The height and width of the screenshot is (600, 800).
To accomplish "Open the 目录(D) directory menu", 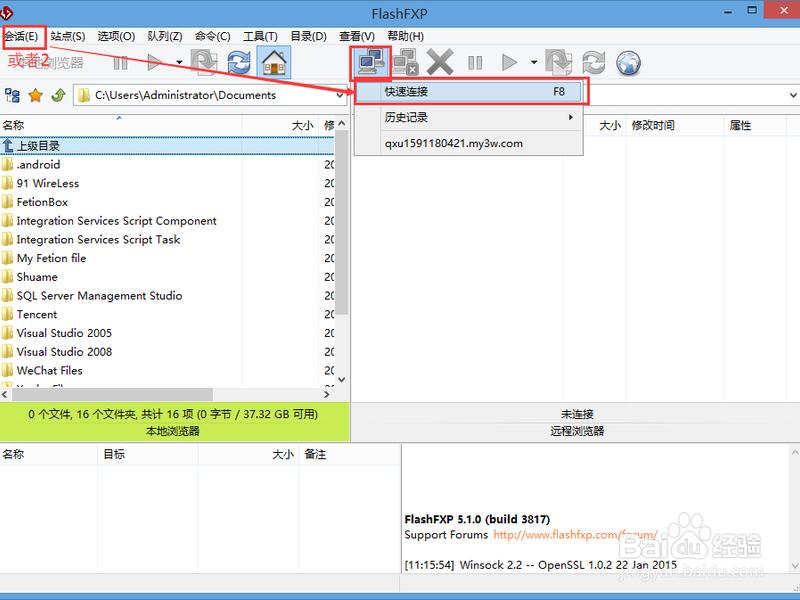I will pos(308,36).
